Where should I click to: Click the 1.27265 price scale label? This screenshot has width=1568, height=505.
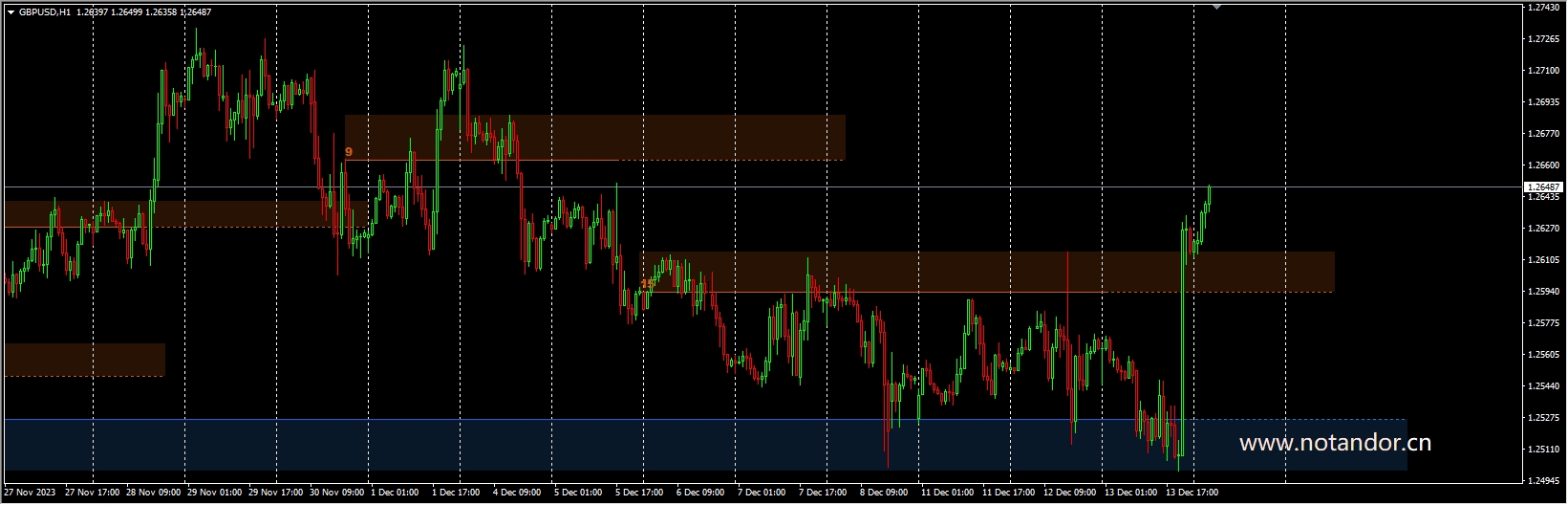coord(1544,39)
